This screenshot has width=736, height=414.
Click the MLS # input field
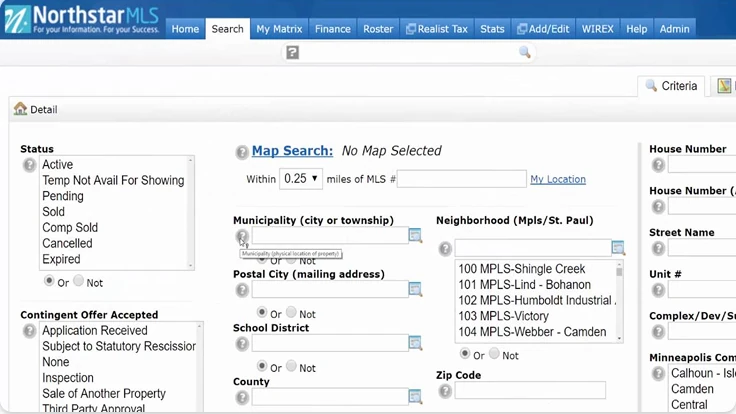[x=461, y=179]
